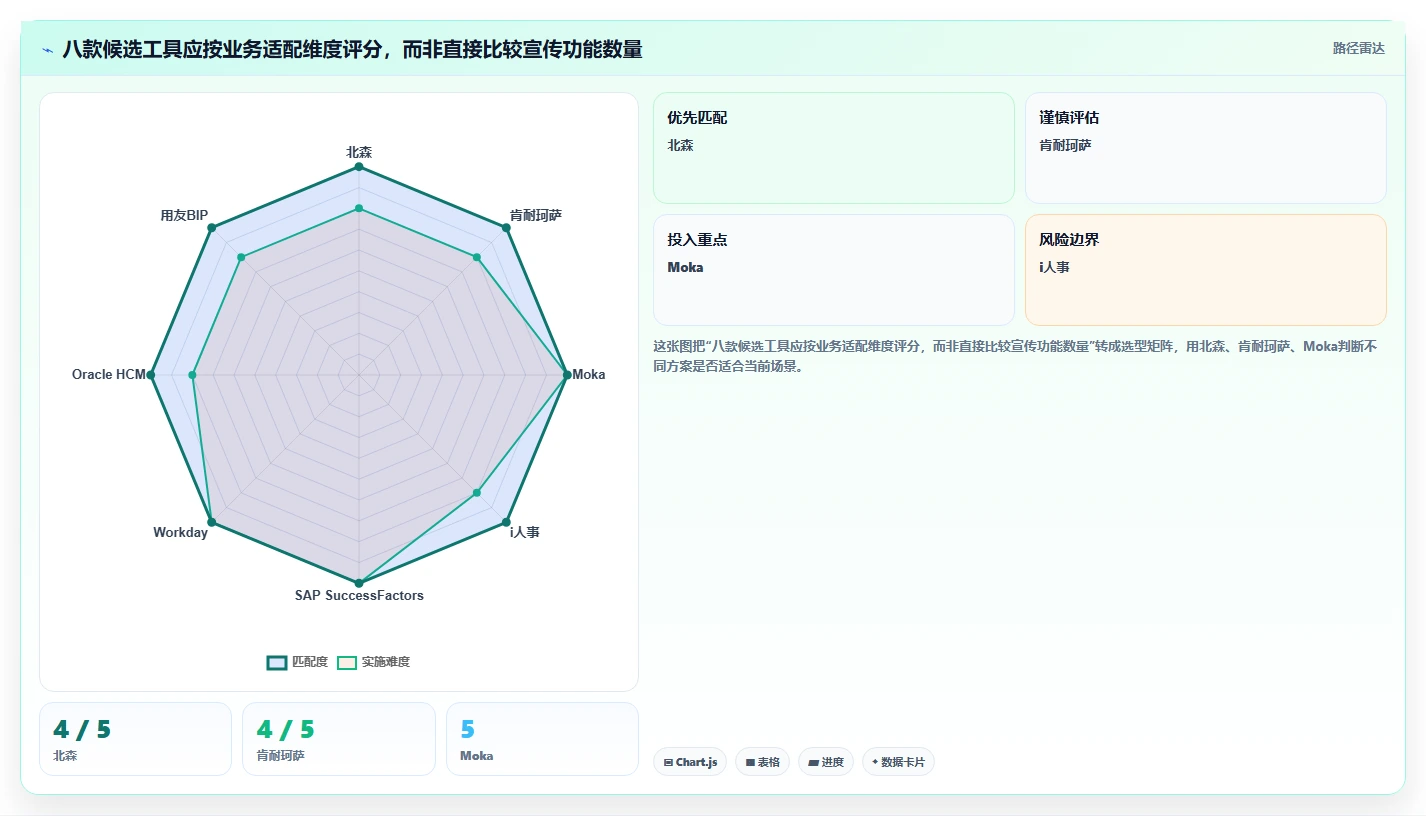This screenshot has height=816, width=1426.
Task: Toggle the 匹配度 legend swatch
Action: point(277,662)
